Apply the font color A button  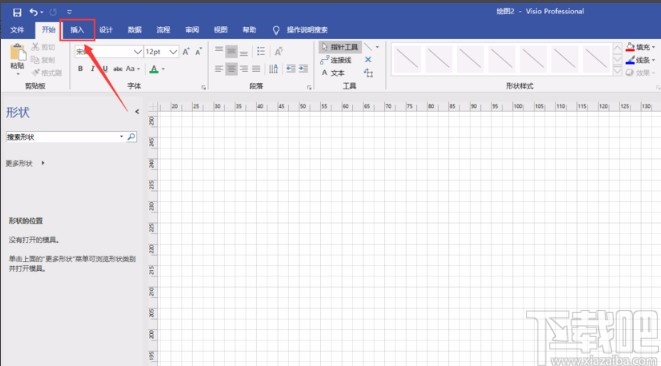coord(154,69)
